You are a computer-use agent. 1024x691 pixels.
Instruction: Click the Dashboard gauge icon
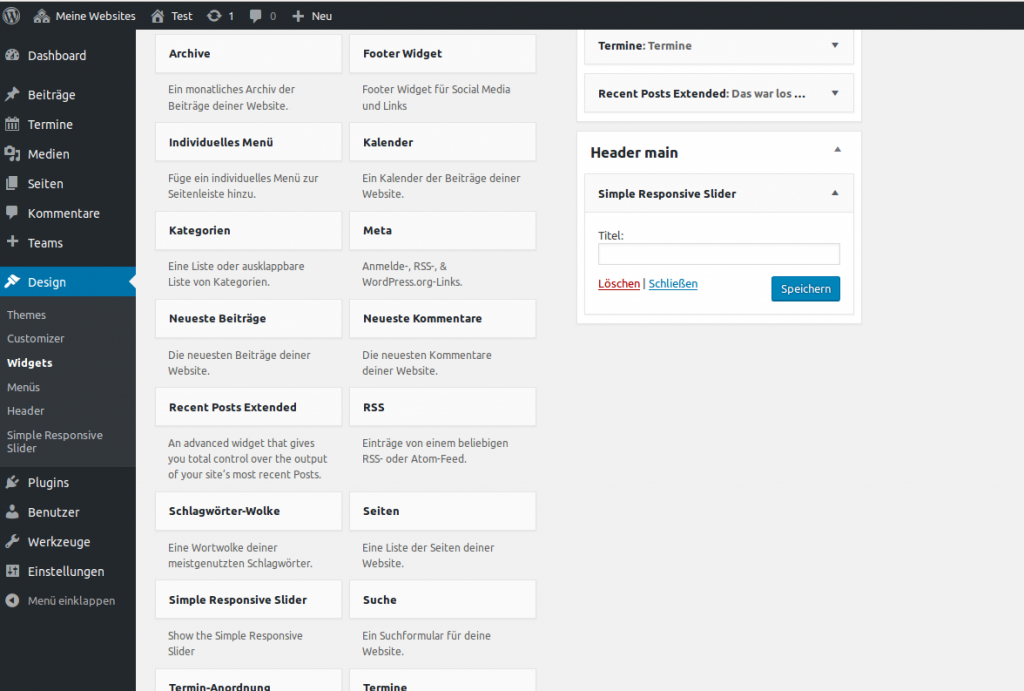tap(12, 56)
